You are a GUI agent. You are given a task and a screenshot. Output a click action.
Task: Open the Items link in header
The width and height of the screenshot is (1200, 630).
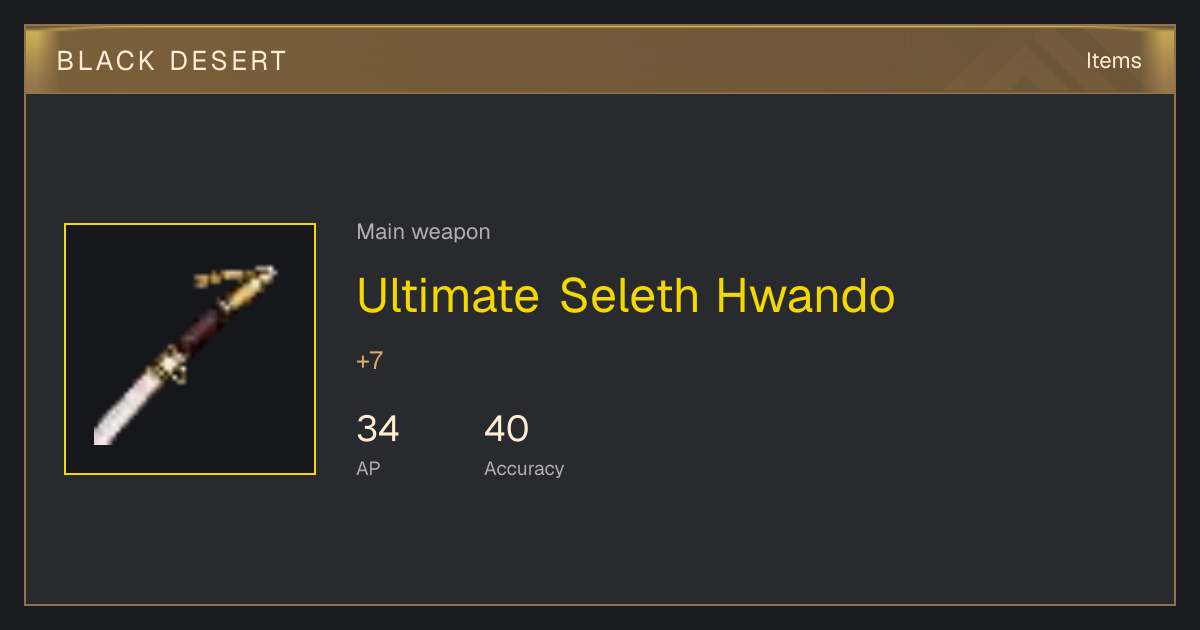1113,60
